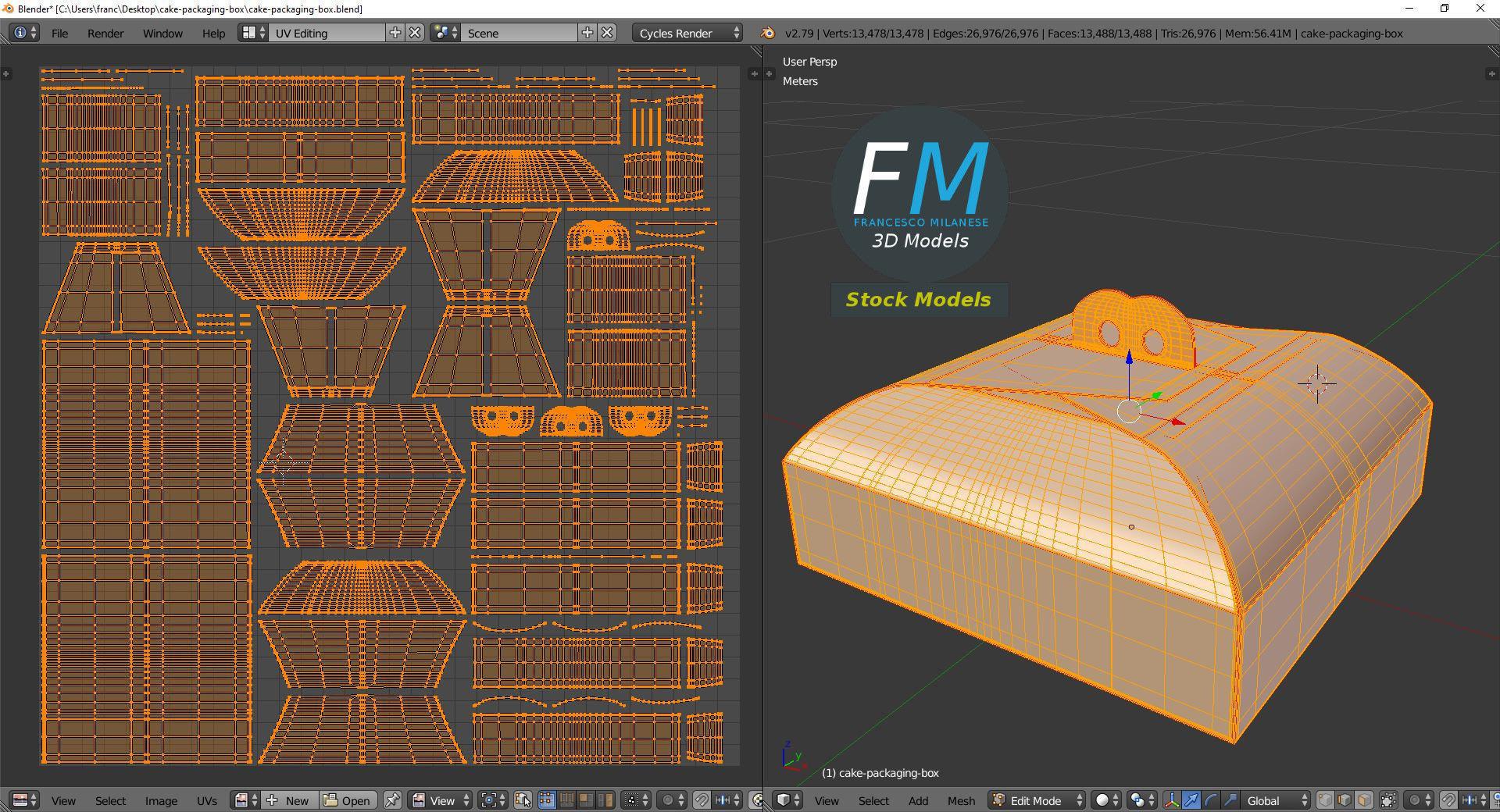Open the UVs menu
1500x812 pixels.
206,800
